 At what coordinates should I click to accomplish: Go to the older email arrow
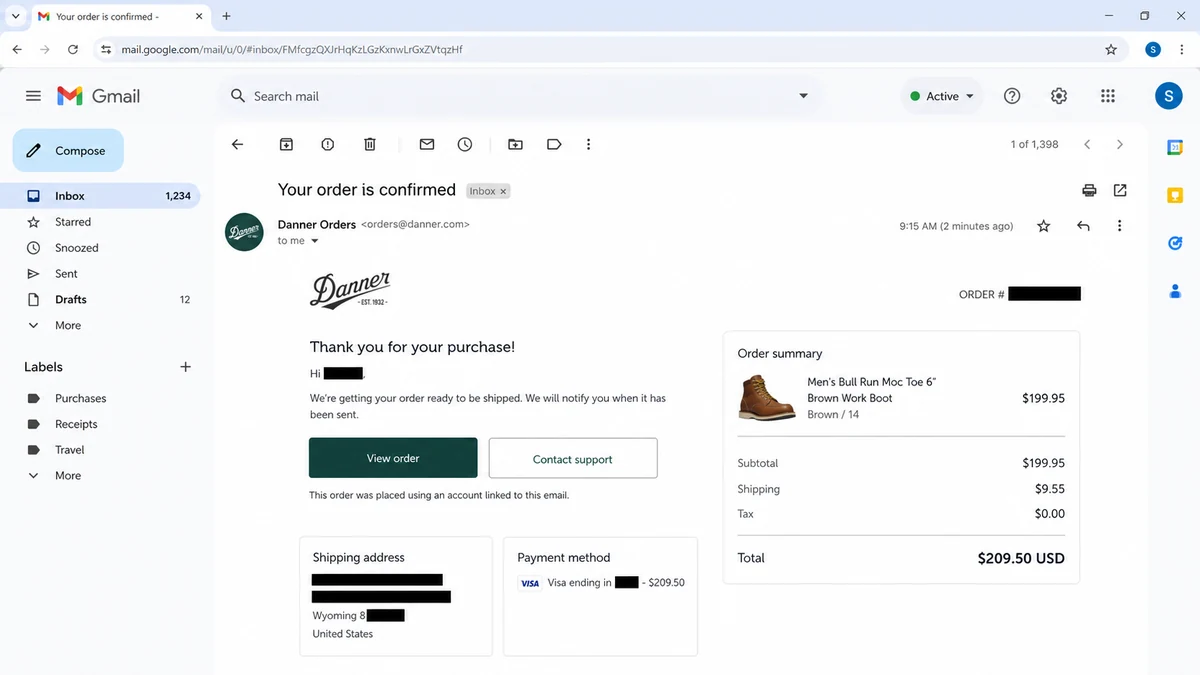pos(1120,144)
